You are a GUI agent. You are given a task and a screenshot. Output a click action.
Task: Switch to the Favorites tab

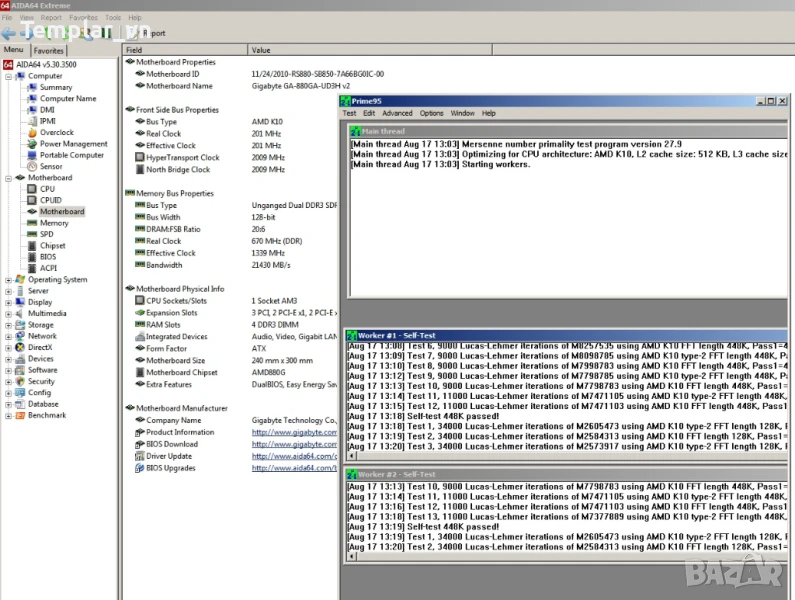click(49, 50)
